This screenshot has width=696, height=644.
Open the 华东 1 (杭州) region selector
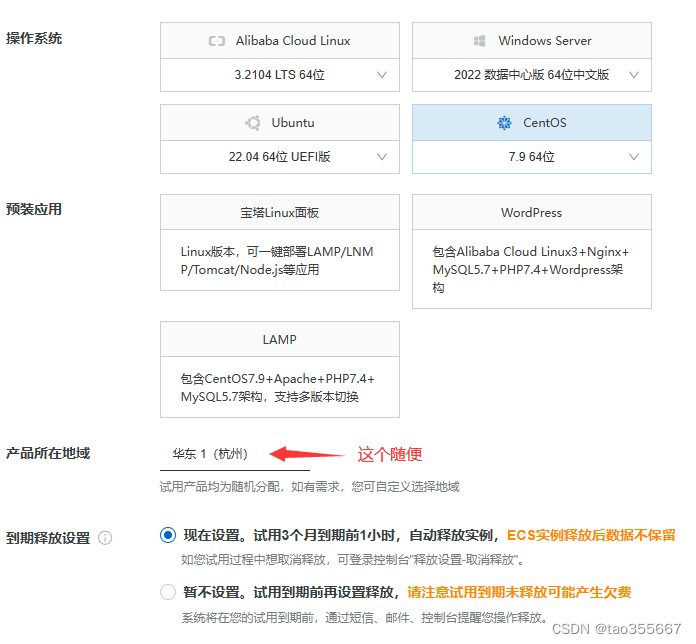(x=235, y=454)
